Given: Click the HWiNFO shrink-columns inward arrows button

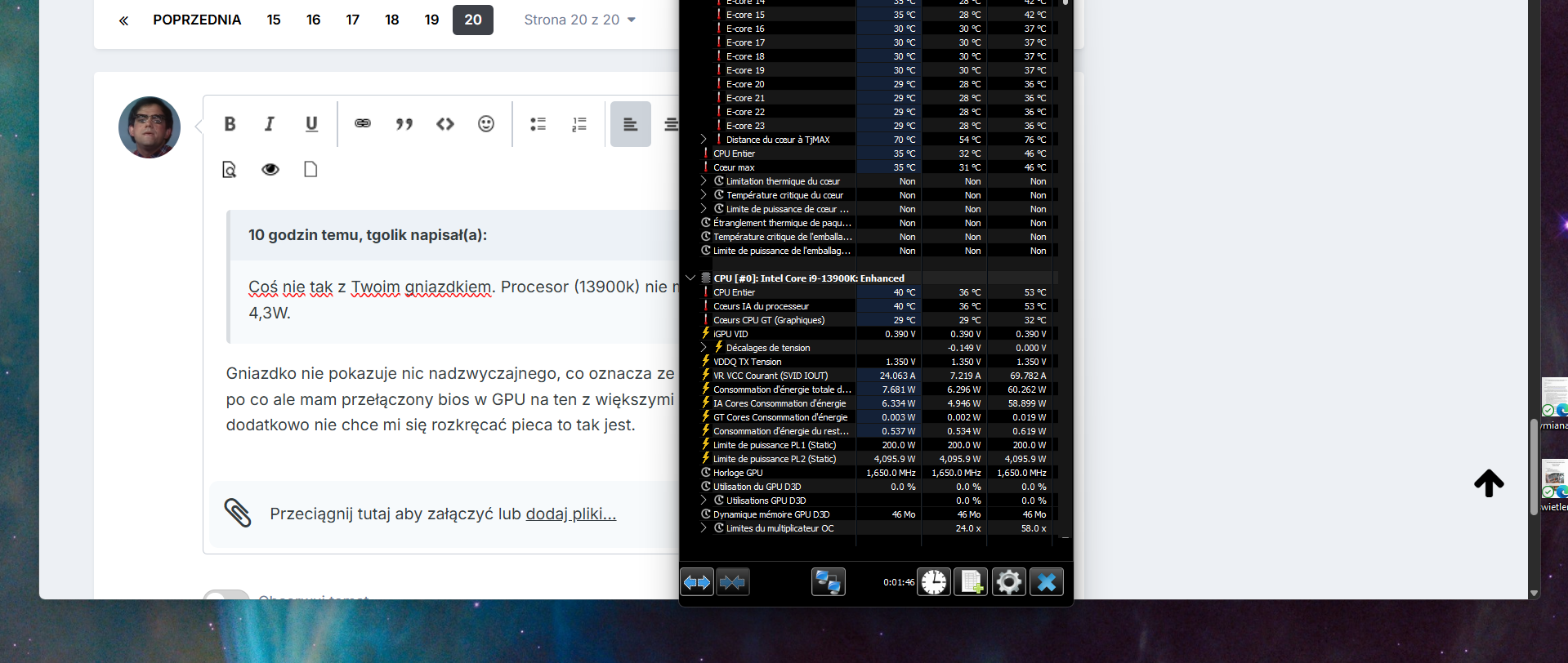Looking at the screenshot, I should click(x=733, y=582).
